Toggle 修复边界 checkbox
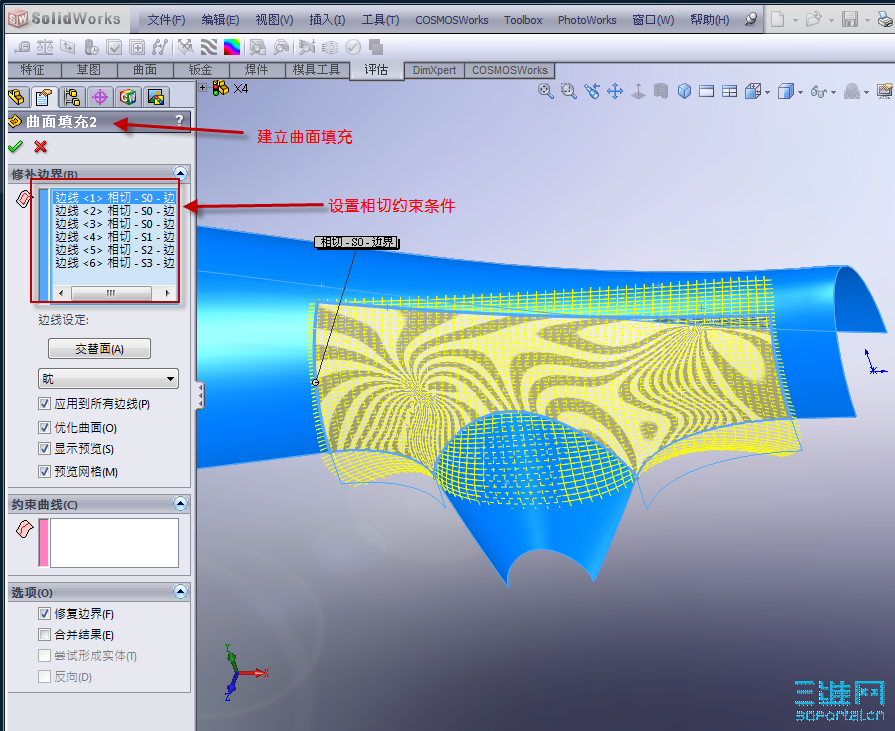The height and width of the screenshot is (731, 895). tap(44, 613)
